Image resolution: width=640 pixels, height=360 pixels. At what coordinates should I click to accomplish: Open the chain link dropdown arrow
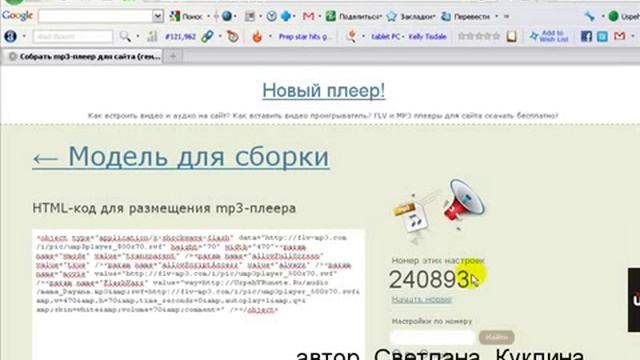(220, 36)
